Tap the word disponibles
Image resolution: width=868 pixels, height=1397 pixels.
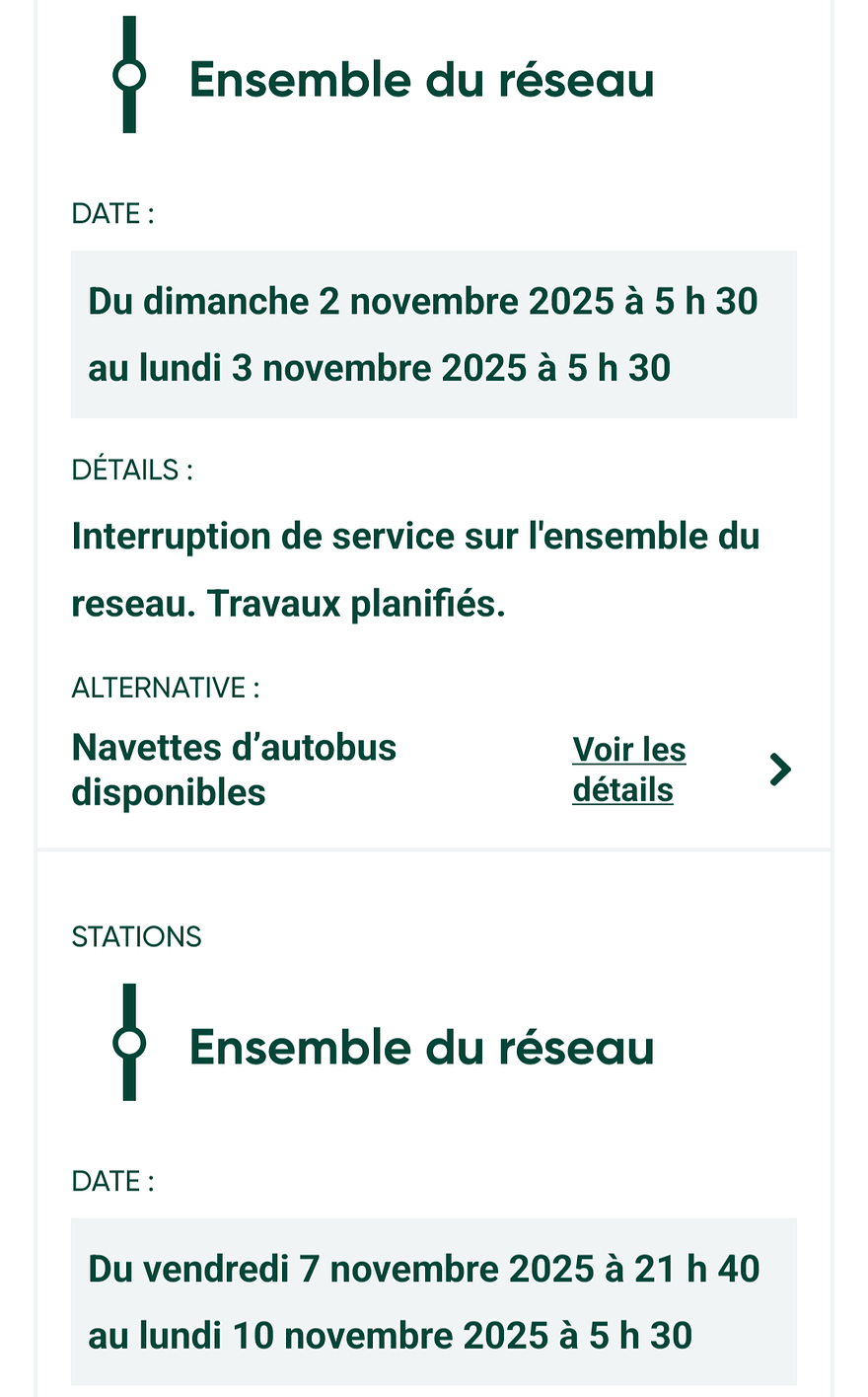pos(169,793)
